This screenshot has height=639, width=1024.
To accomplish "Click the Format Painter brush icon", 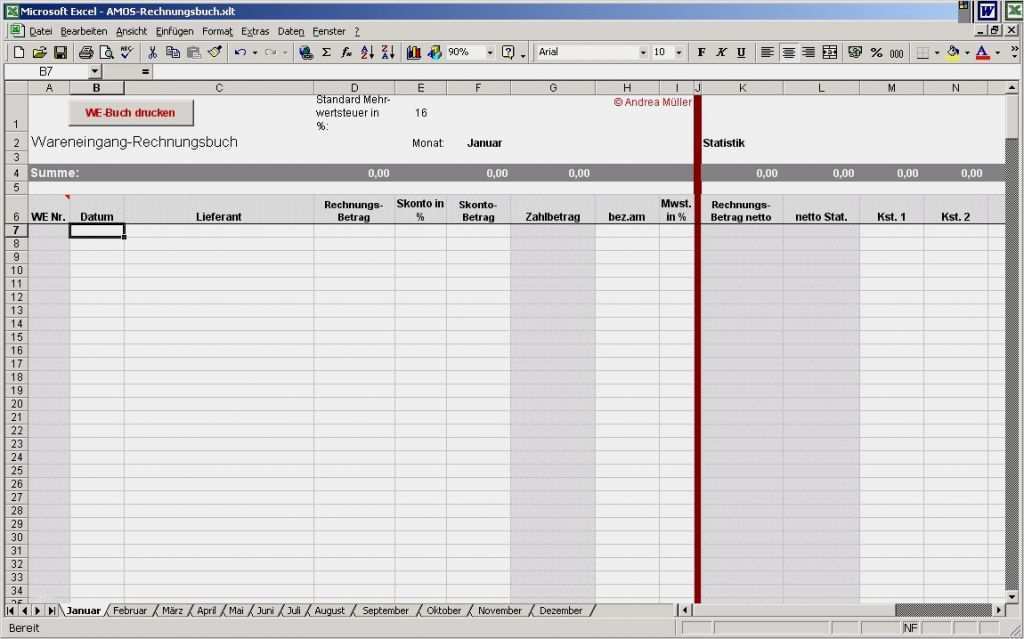I will [x=215, y=52].
